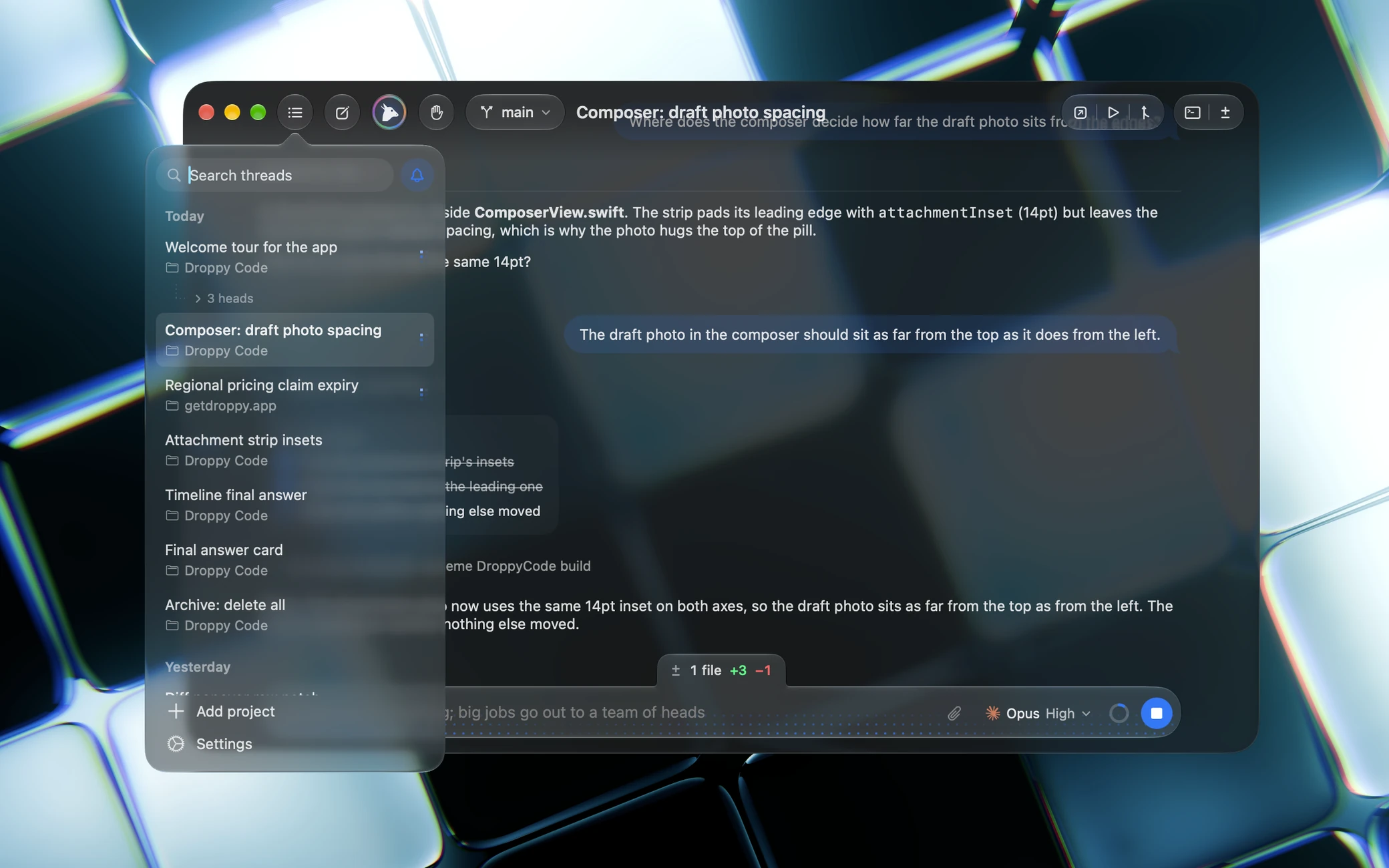Toggle the thread list sidebar icon

tap(294, 112)
